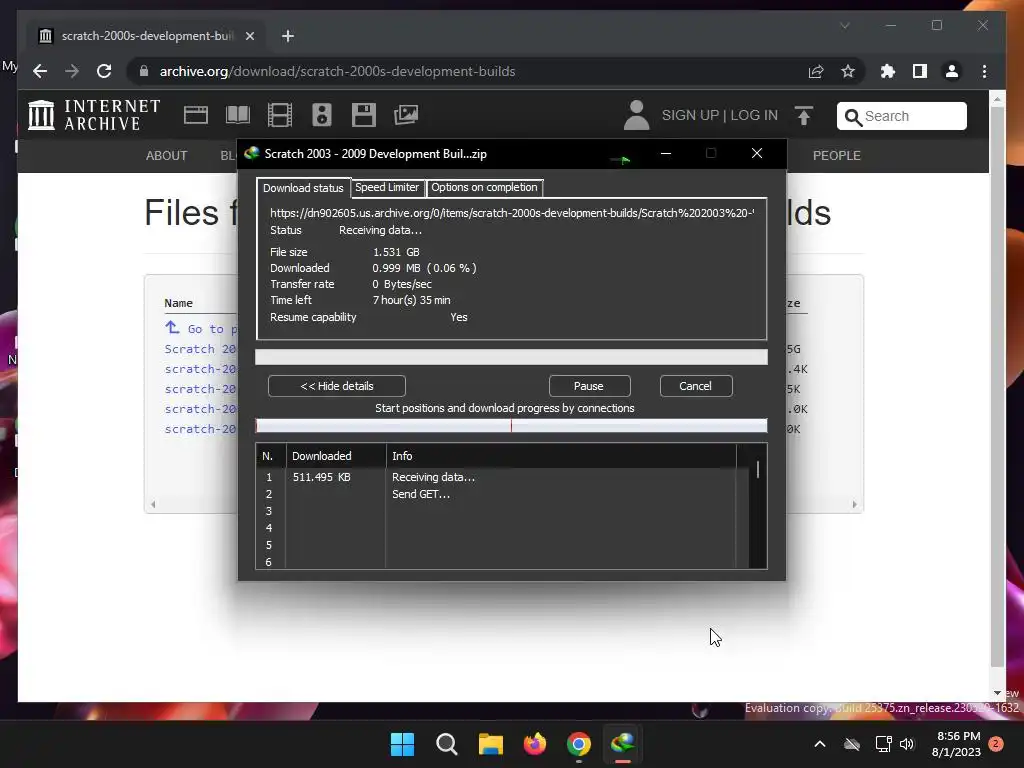The image size is (1024, 768).
Task: Open the Software floppy disk icon
Action: click(364, 115)
